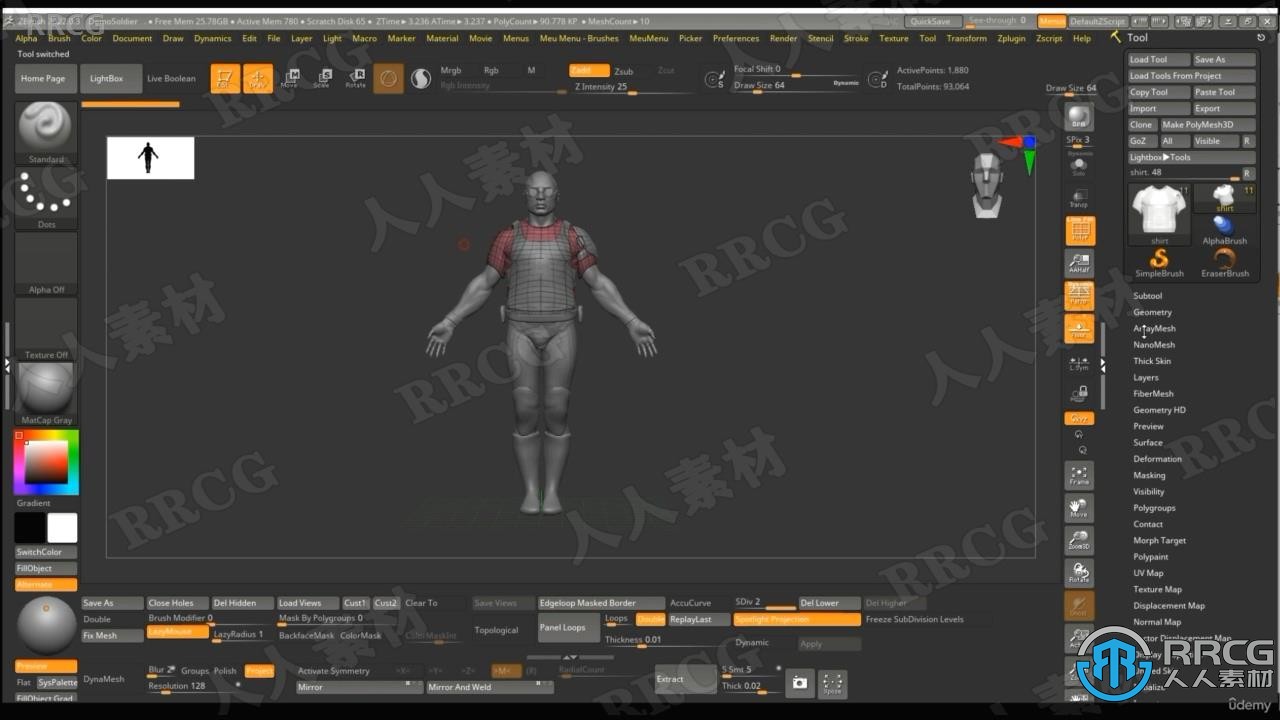Click the QuickSave button
This screenshot has height=720, width=1280.
[x=933, y=21]
